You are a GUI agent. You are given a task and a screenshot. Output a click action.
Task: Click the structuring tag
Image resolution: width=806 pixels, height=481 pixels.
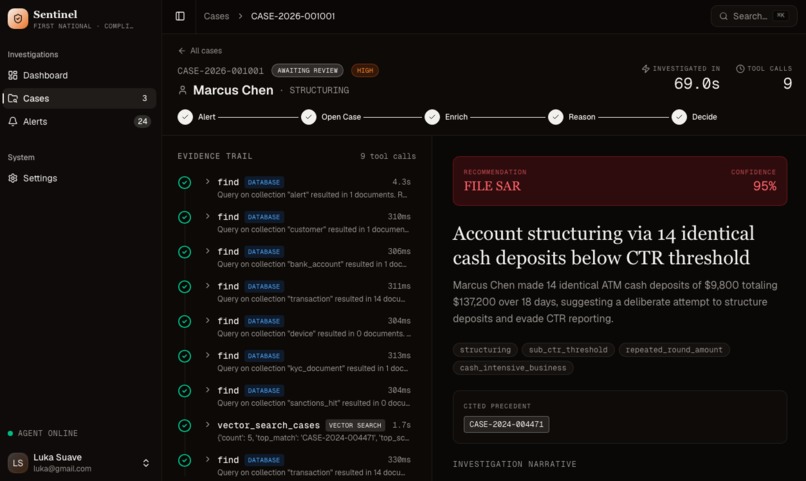(485, 349)
